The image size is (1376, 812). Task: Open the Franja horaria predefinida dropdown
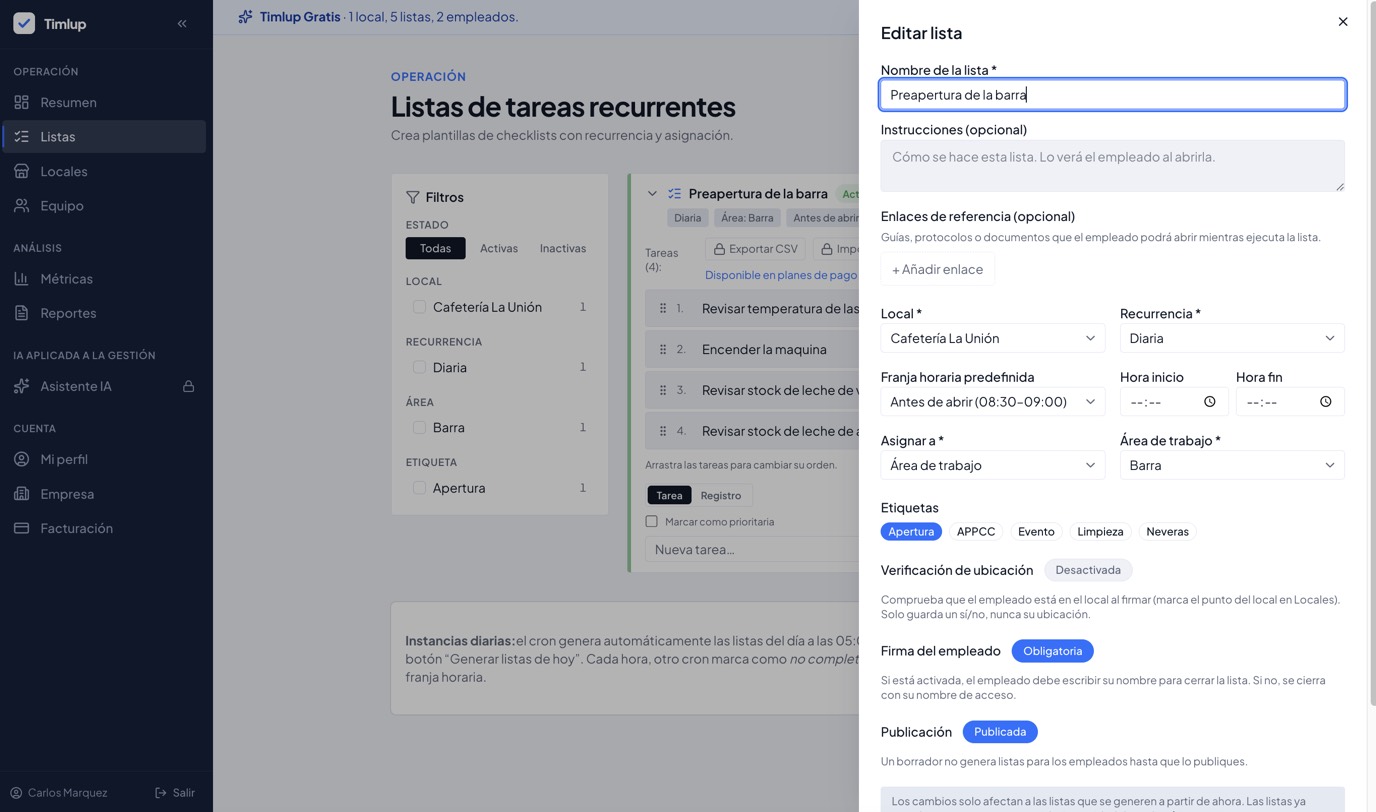point(993,402)
